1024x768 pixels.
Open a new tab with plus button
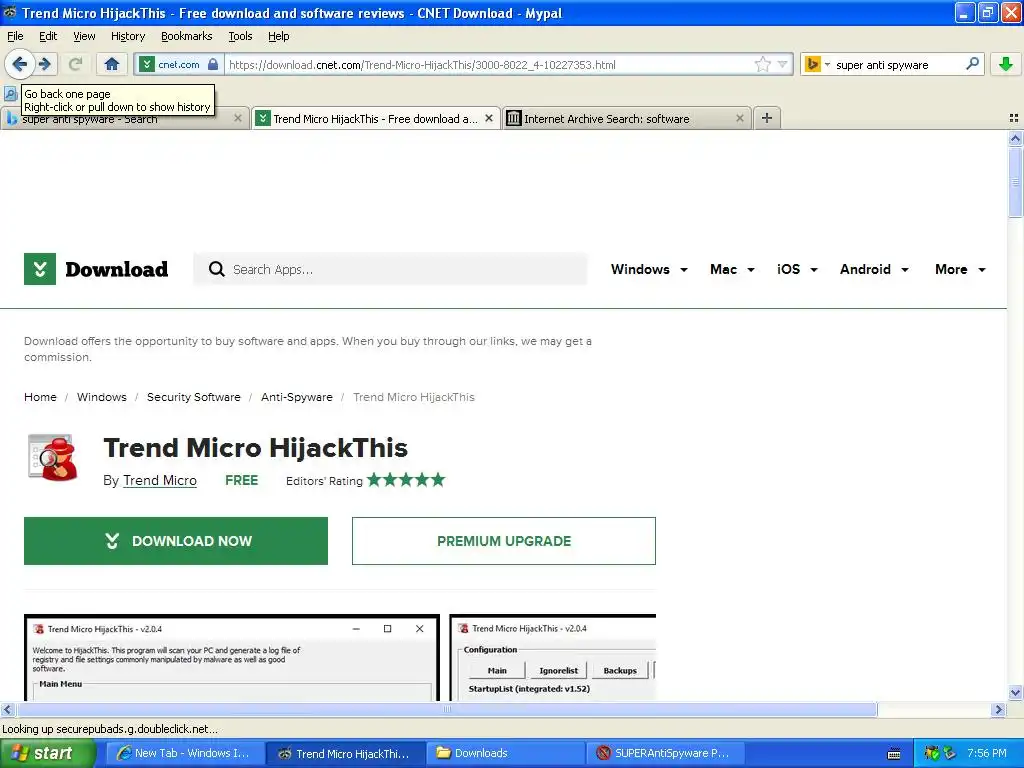coord(767,118)
